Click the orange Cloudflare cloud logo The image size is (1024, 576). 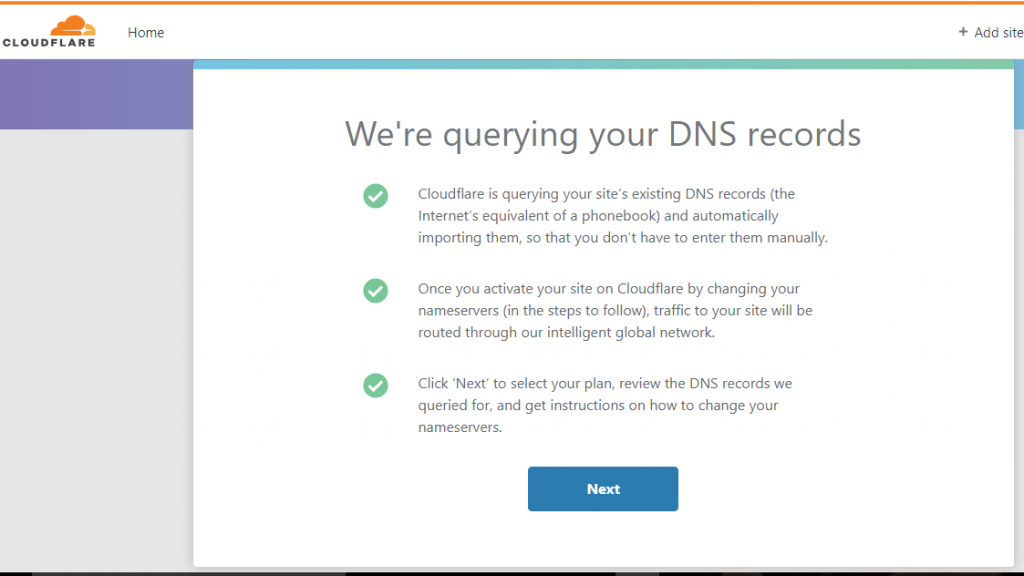73,25
